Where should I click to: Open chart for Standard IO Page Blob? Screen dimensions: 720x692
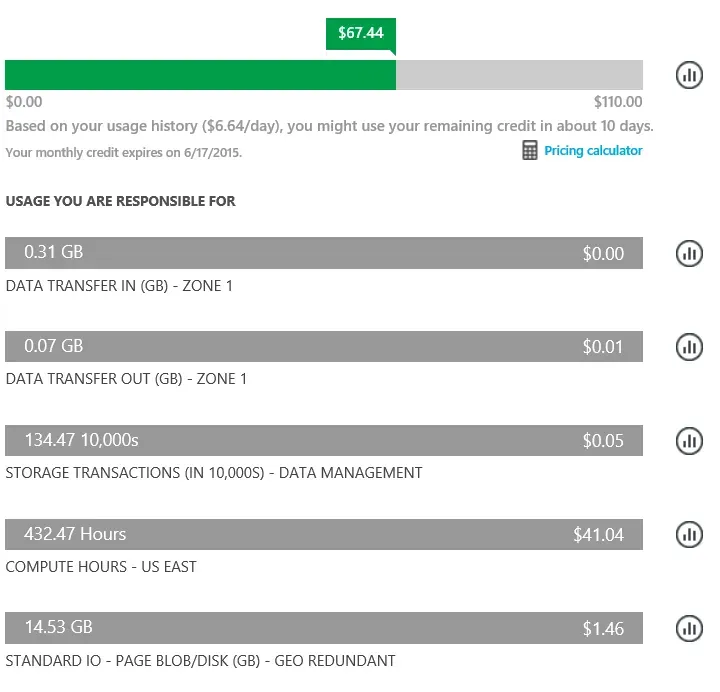689,628
